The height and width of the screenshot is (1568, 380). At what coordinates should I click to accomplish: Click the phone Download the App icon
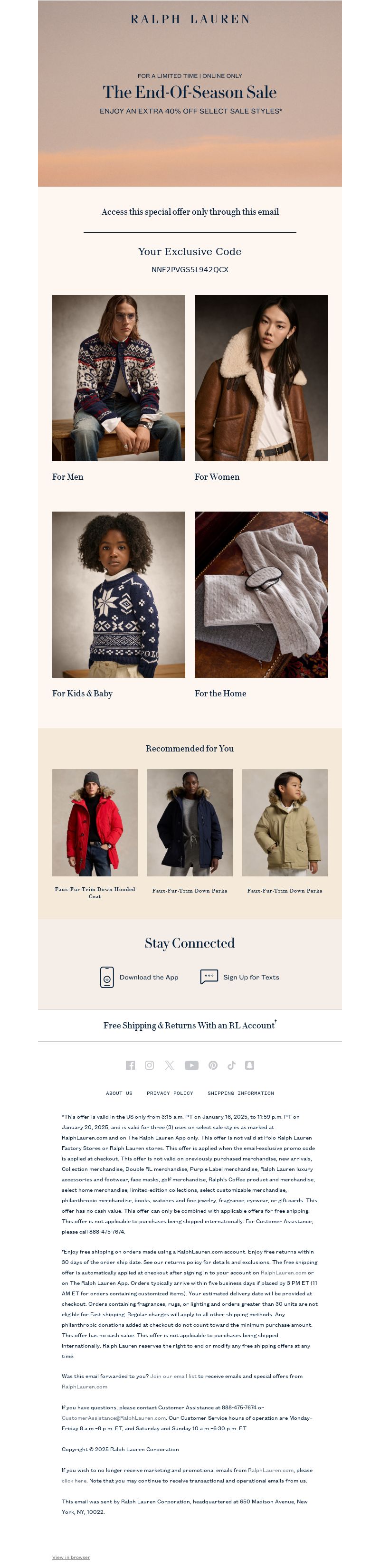(107, 977)
